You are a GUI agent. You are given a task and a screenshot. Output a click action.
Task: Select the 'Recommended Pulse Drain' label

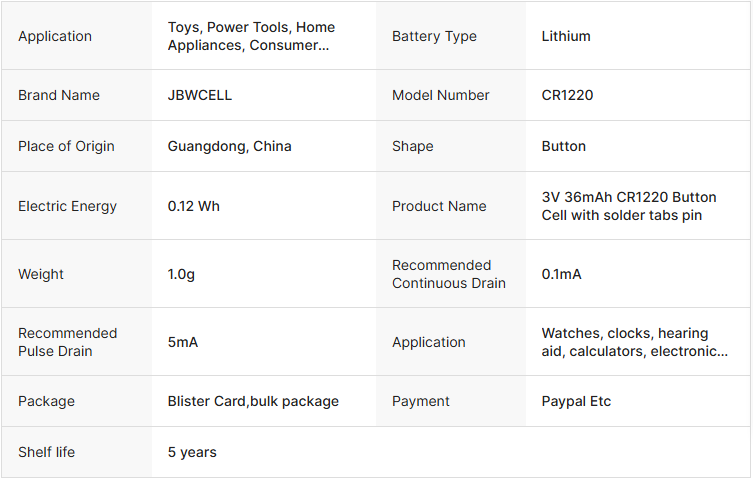(67, 342)
